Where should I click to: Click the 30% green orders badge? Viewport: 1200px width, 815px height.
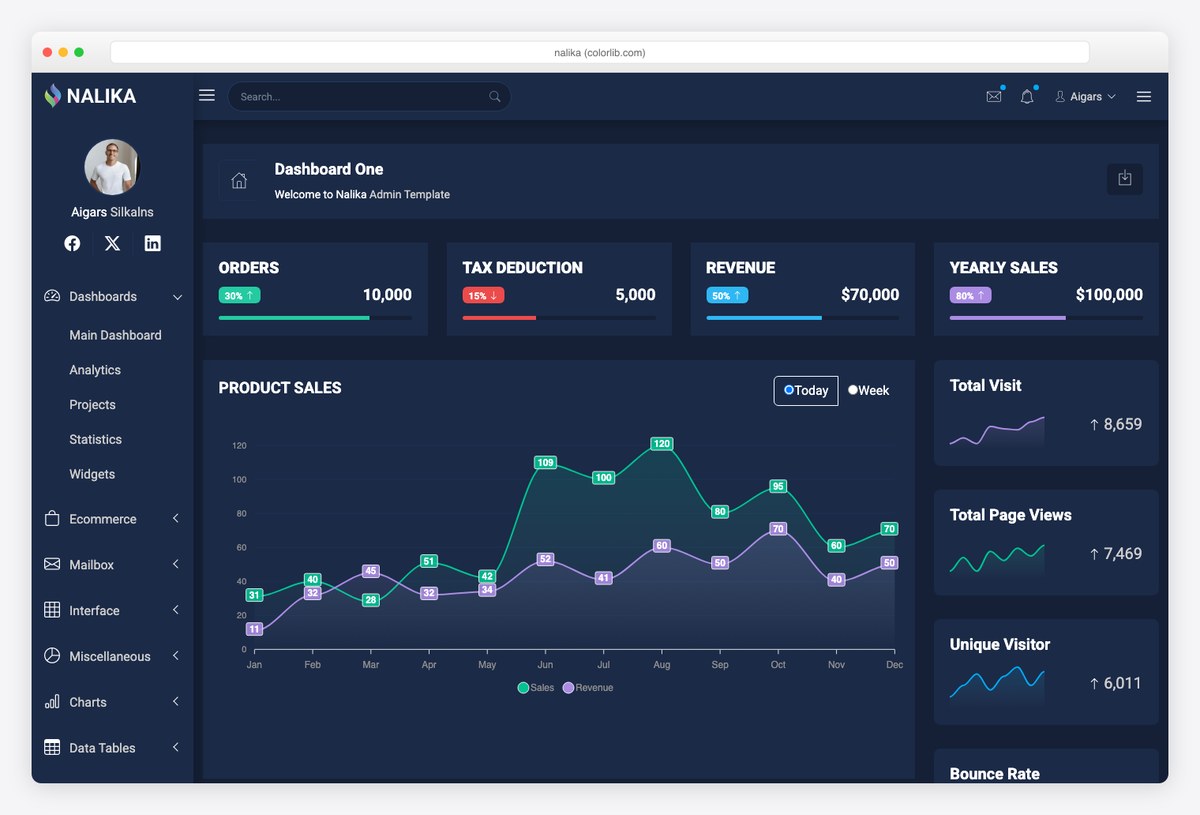[239, 295]
